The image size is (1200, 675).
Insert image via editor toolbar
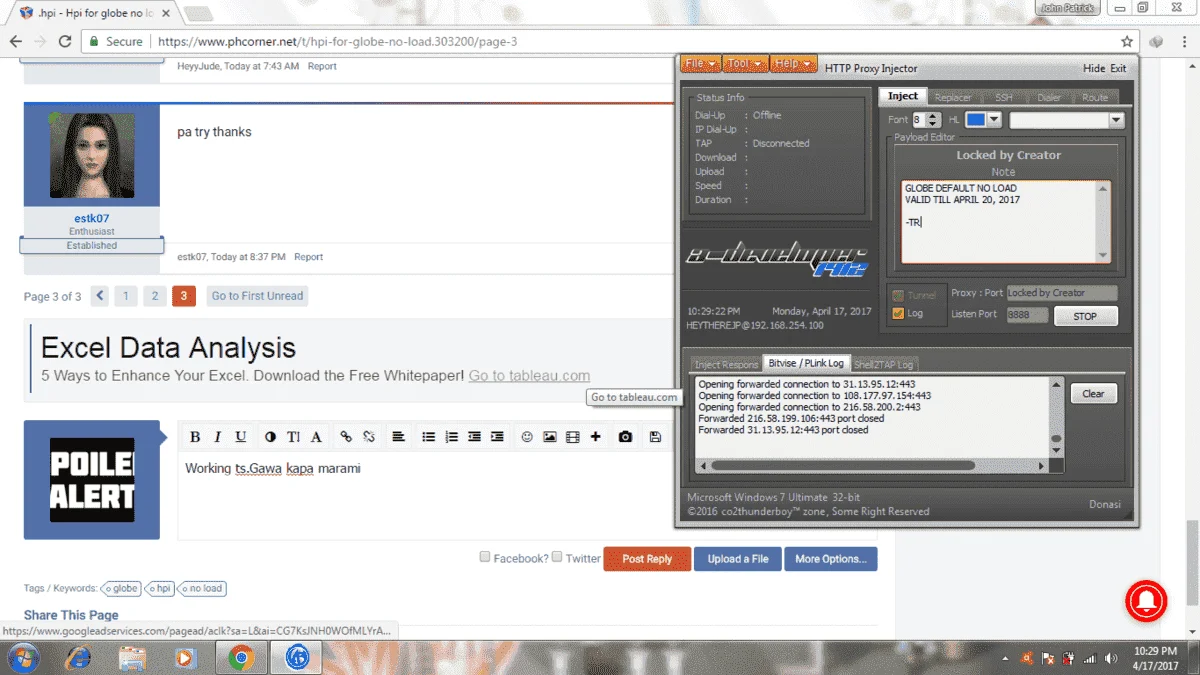tap(550, 437)
